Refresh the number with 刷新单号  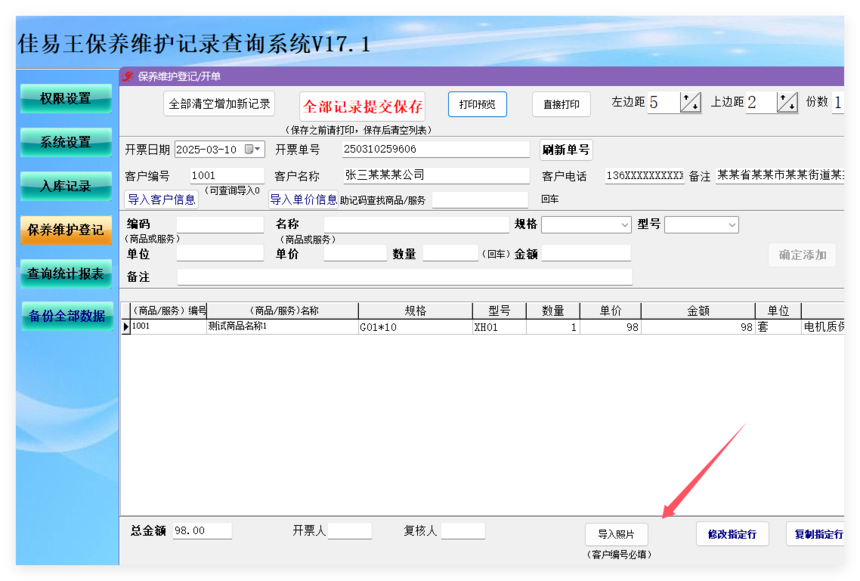pyautogui.click(x=566, y=150)
